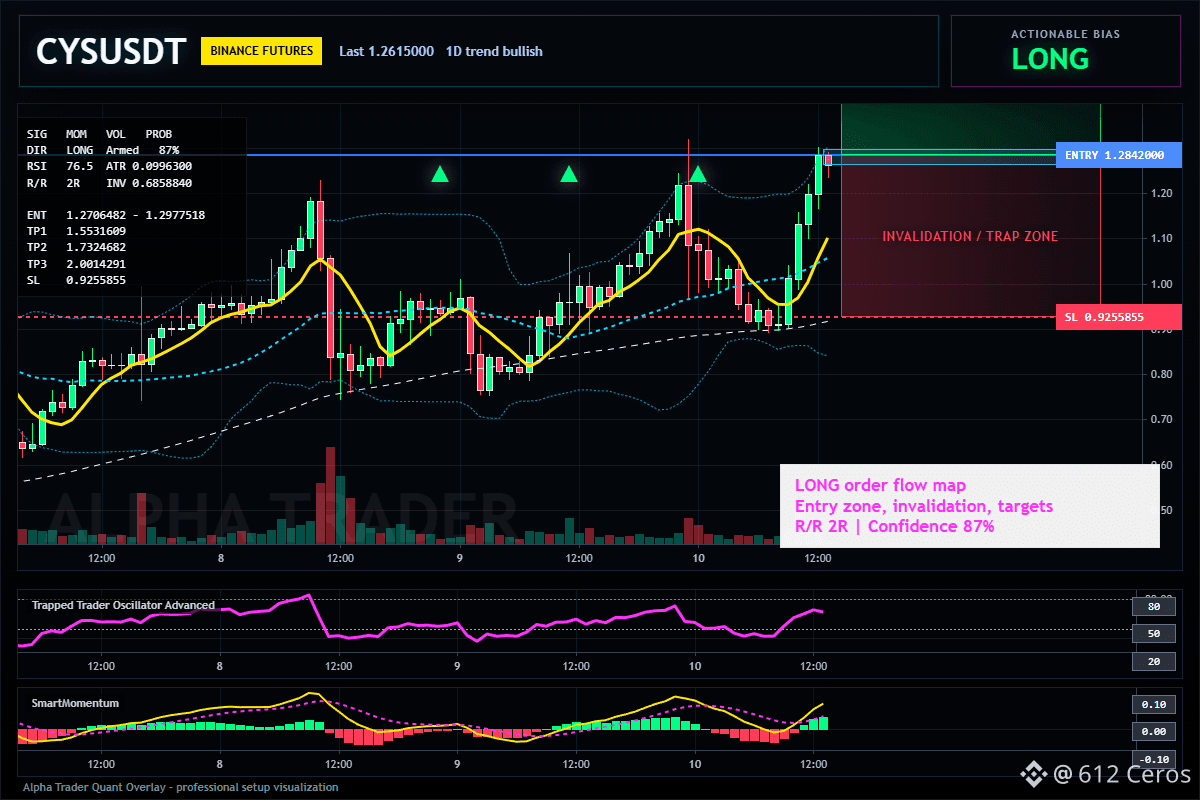Screen dimensions: 1200x800
Task: Click the 1.20 price axis label
Action: tap(1160, 193)
